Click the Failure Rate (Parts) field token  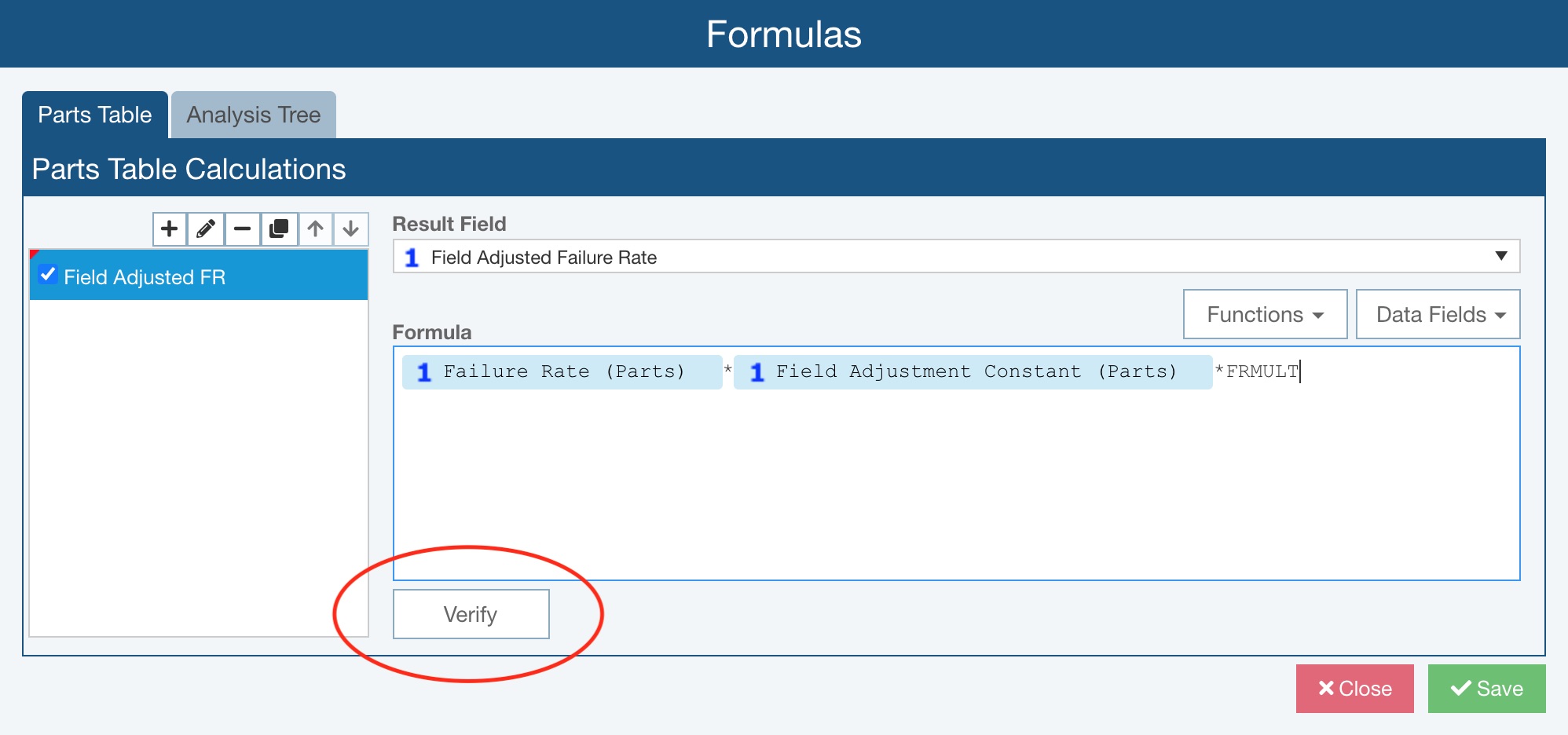(x=562, y=372)
